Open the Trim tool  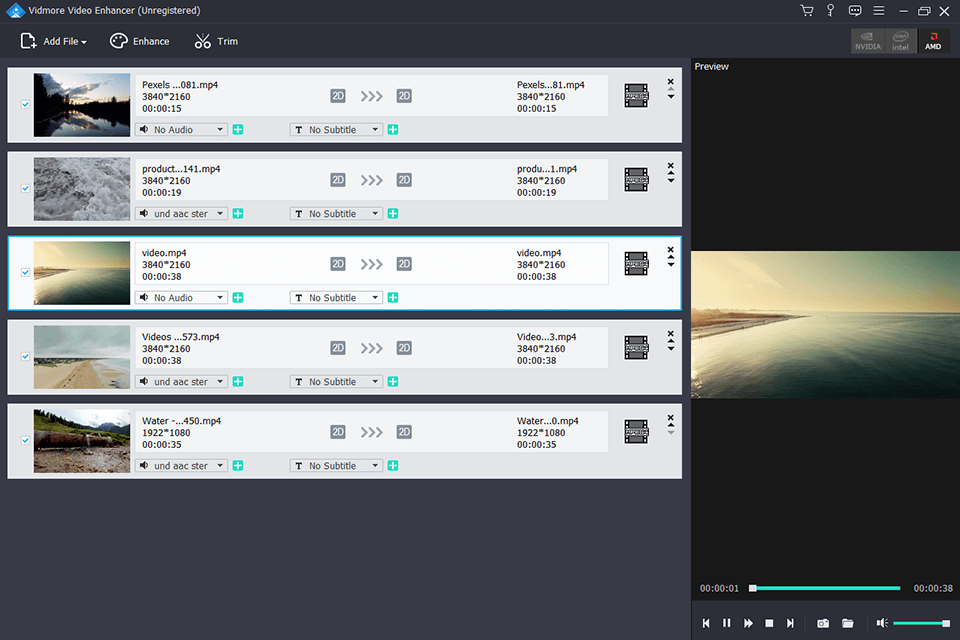click(216, 41)
